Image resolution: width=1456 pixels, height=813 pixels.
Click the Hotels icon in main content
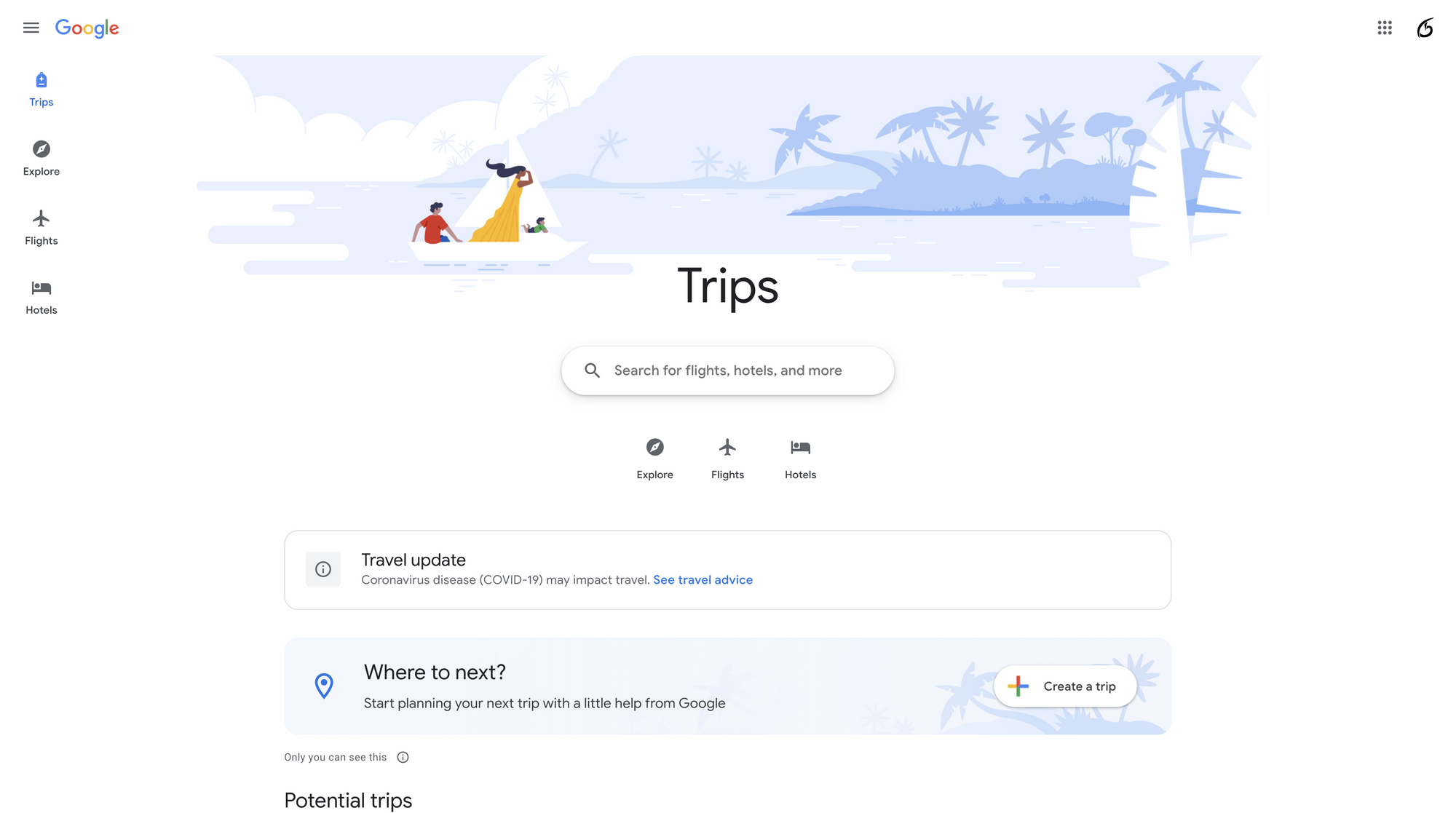coord(800,447)
